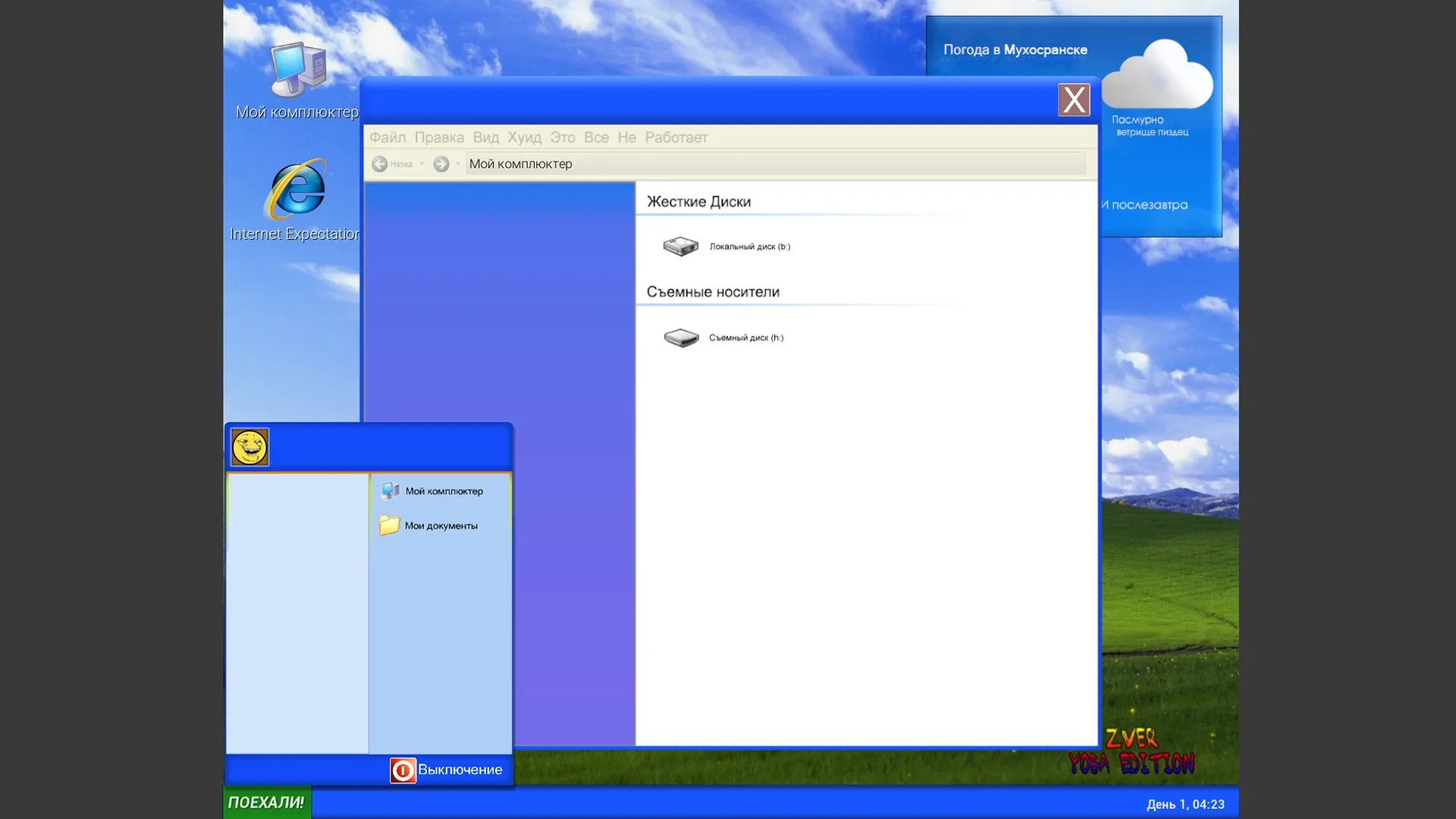Image resolution: width=1456 pixels, height=819 pixels.
Task: Open the Мой комплюктер desktop icon
Action: pos(297,71)
